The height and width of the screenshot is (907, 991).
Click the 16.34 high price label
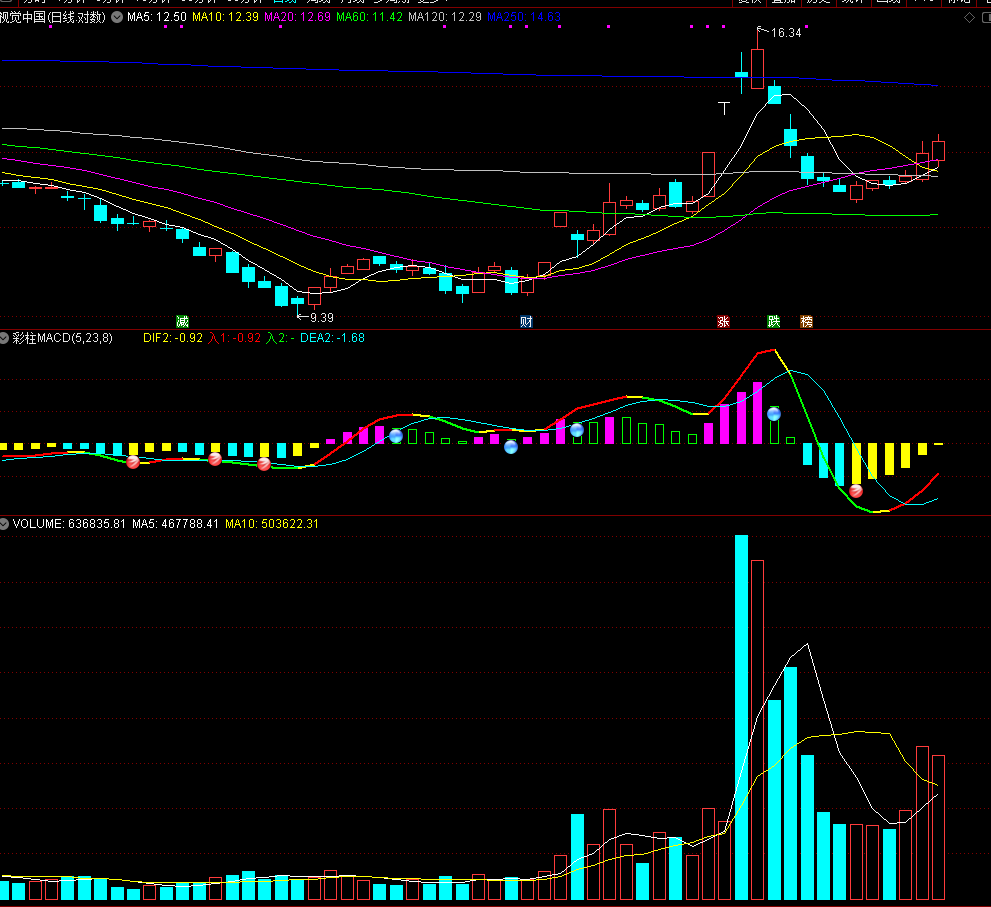point(786,33)
